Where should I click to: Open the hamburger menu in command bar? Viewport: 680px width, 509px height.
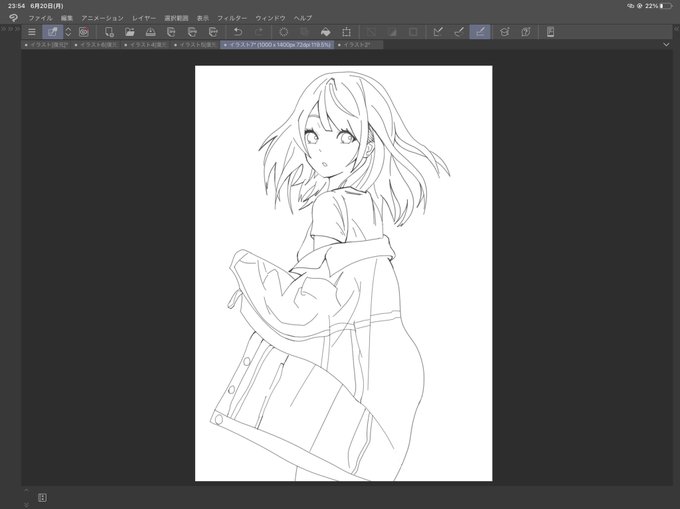(x=32, y=32)
